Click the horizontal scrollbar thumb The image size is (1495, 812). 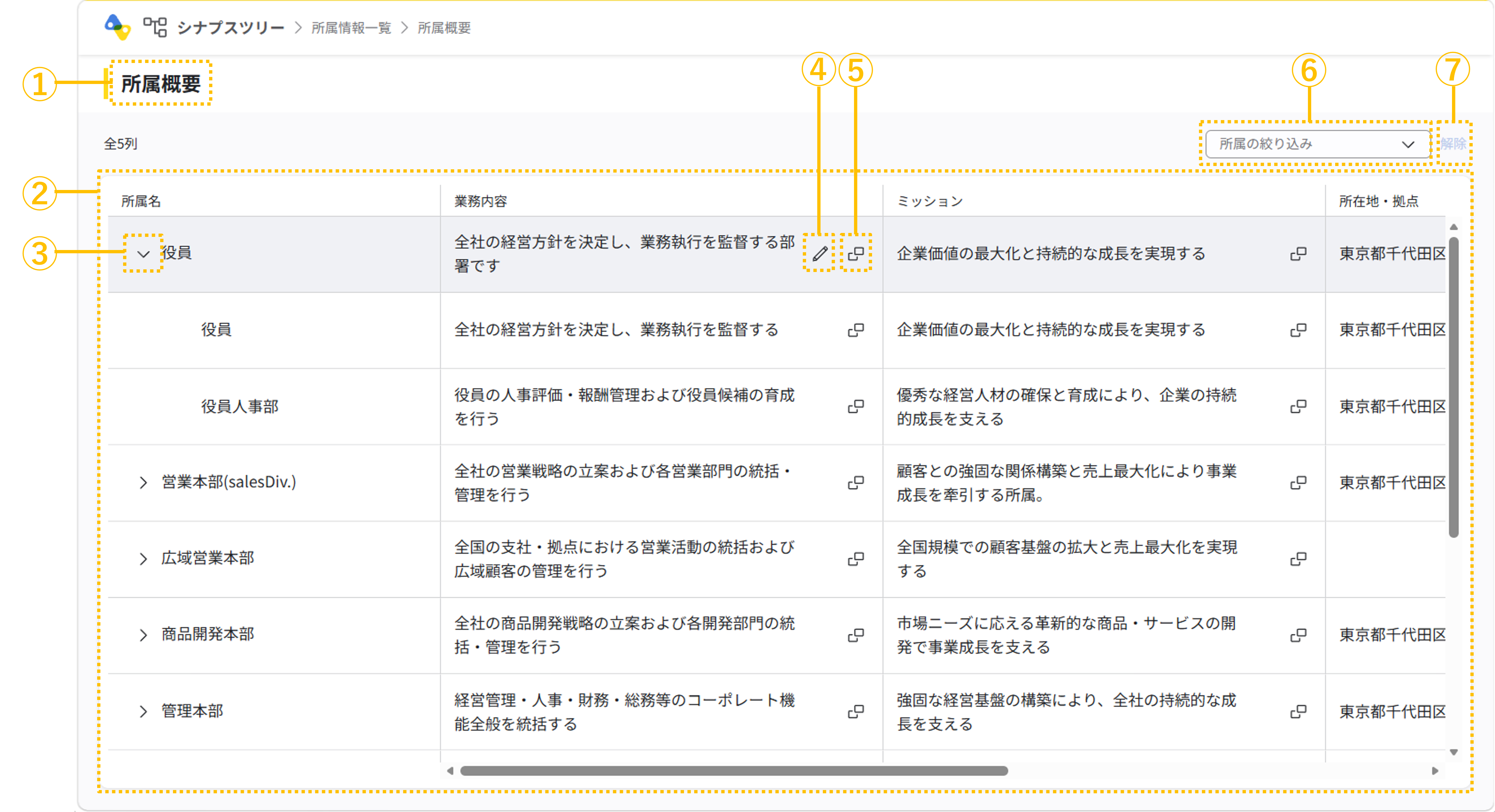(734, 771)
